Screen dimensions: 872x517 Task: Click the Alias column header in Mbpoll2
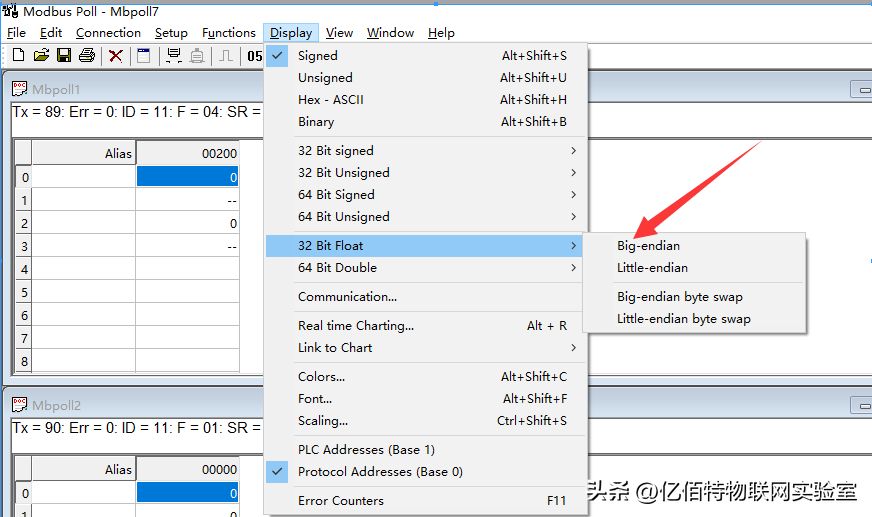tap(83, 469)
